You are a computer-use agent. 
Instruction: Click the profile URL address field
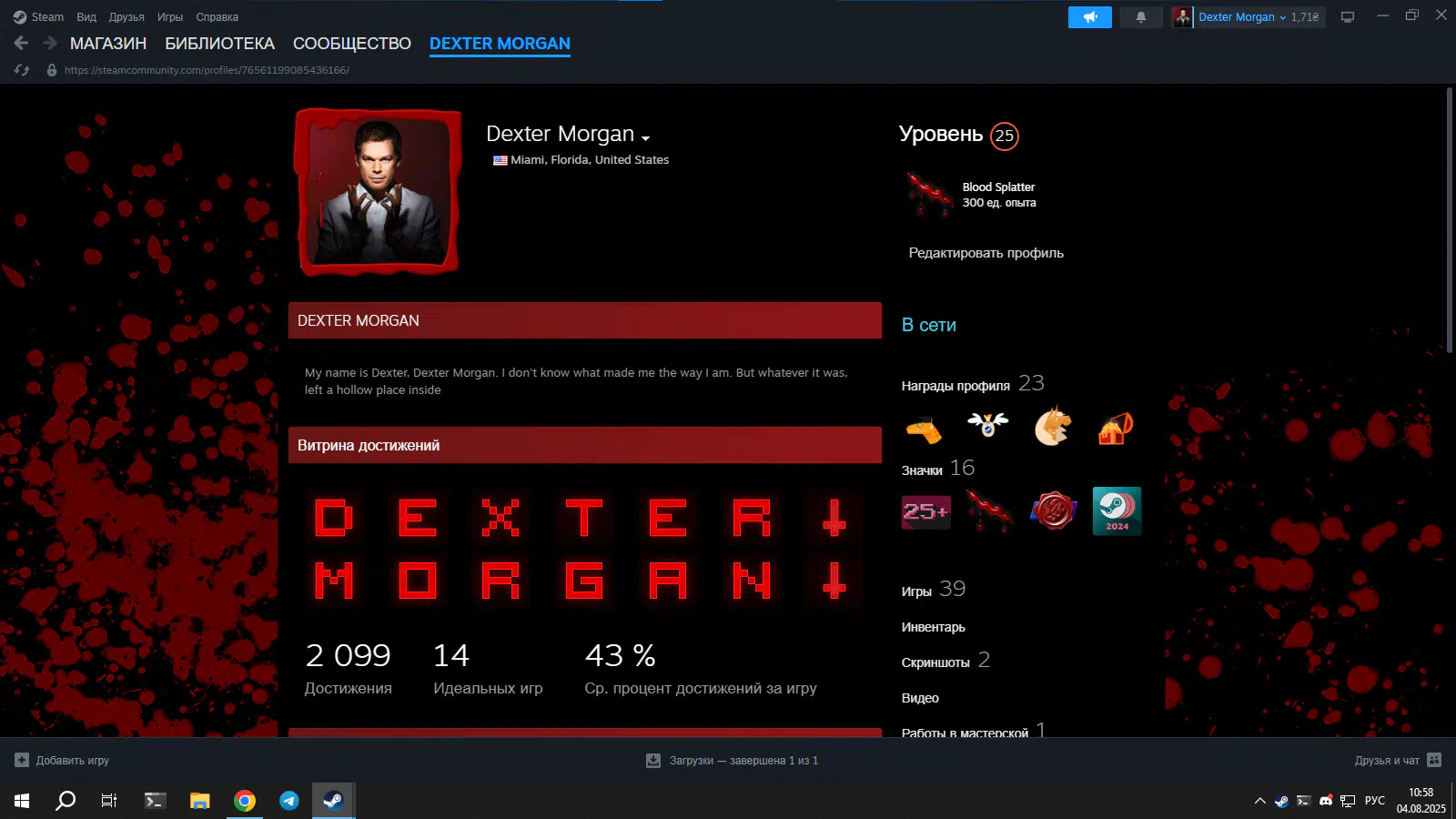[x=207, y=70]
